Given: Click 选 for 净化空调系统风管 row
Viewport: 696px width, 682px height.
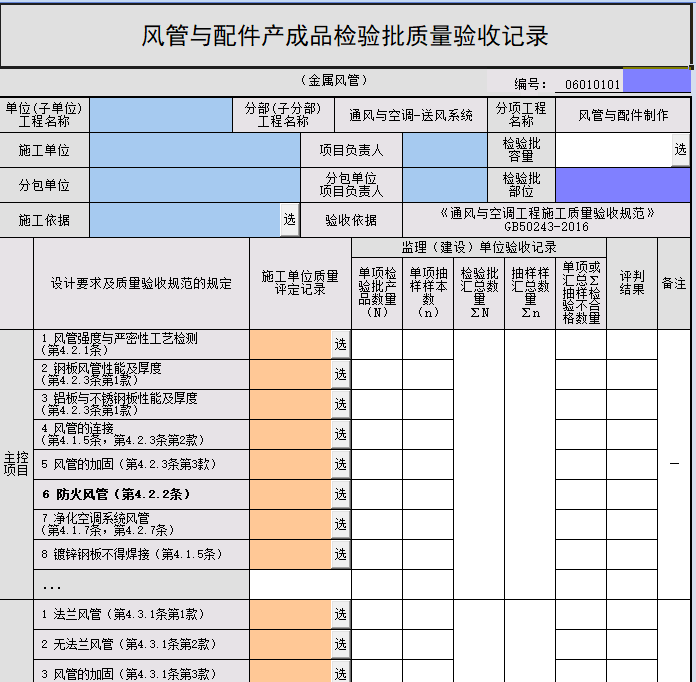Looking at the screenshot, I should pos(340,524).
